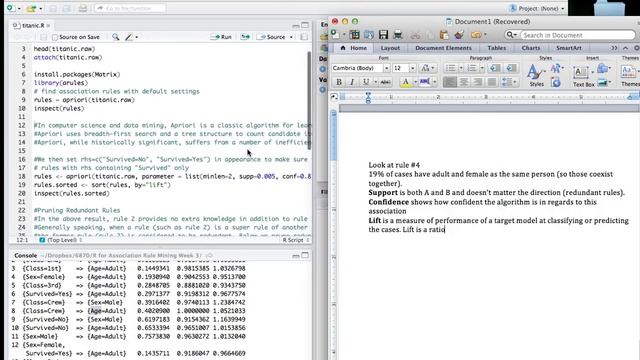
Task: Toggle center text alignment
Action: point(464,82)
